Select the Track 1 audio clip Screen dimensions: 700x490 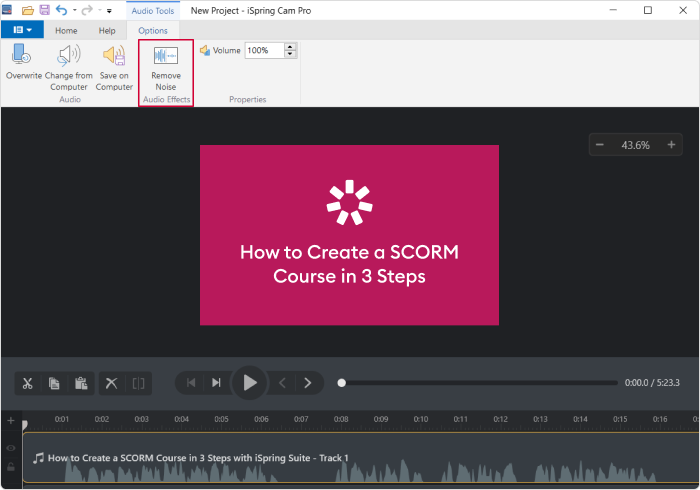pyautogui.click(x=361, y=457)
